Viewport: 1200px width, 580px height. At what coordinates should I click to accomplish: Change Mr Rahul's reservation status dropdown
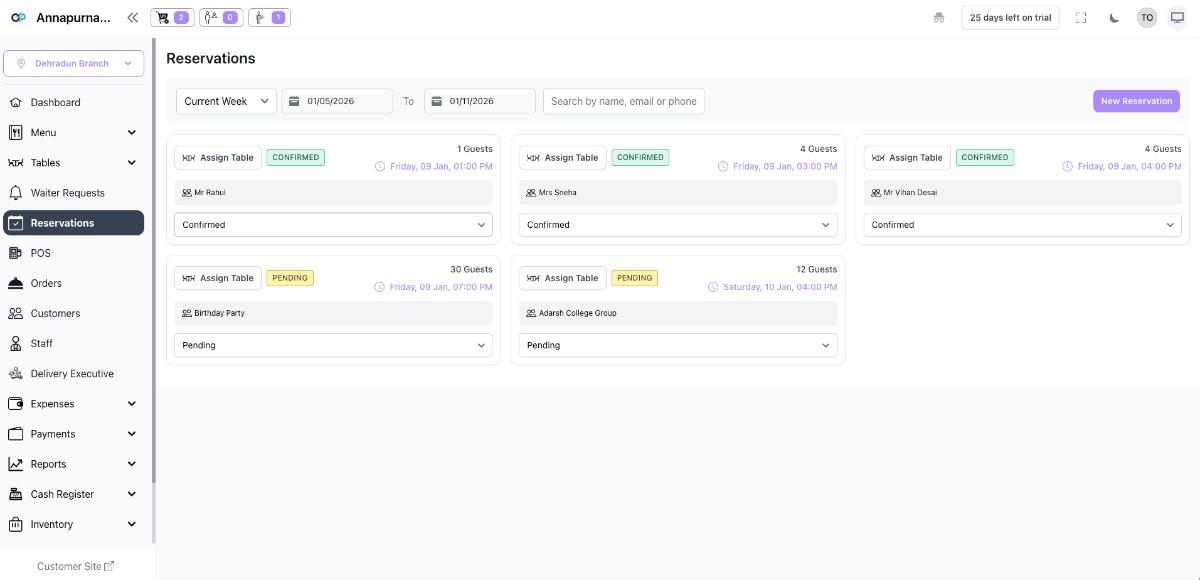(x=333, y=224)
